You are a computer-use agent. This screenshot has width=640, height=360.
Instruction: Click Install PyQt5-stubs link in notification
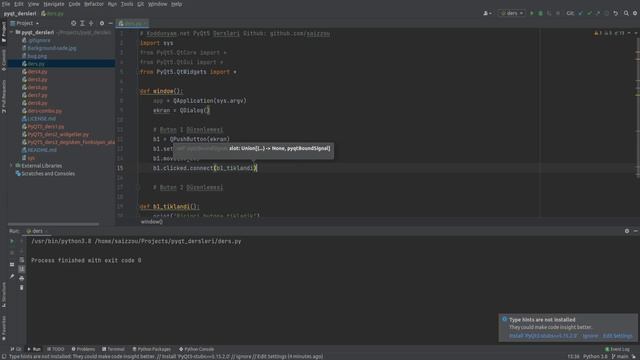pyautogui.click(x=543, y=336)
